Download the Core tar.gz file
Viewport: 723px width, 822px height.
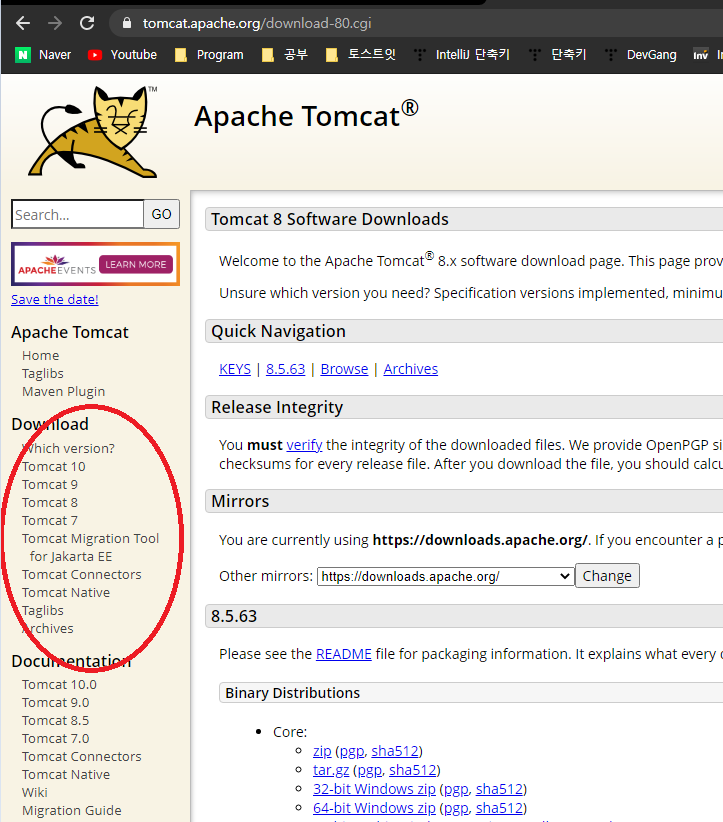[331, 770]
